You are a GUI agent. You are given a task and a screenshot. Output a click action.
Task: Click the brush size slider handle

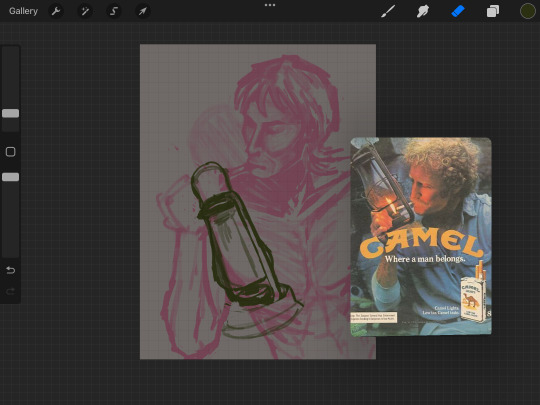(10, 113)
